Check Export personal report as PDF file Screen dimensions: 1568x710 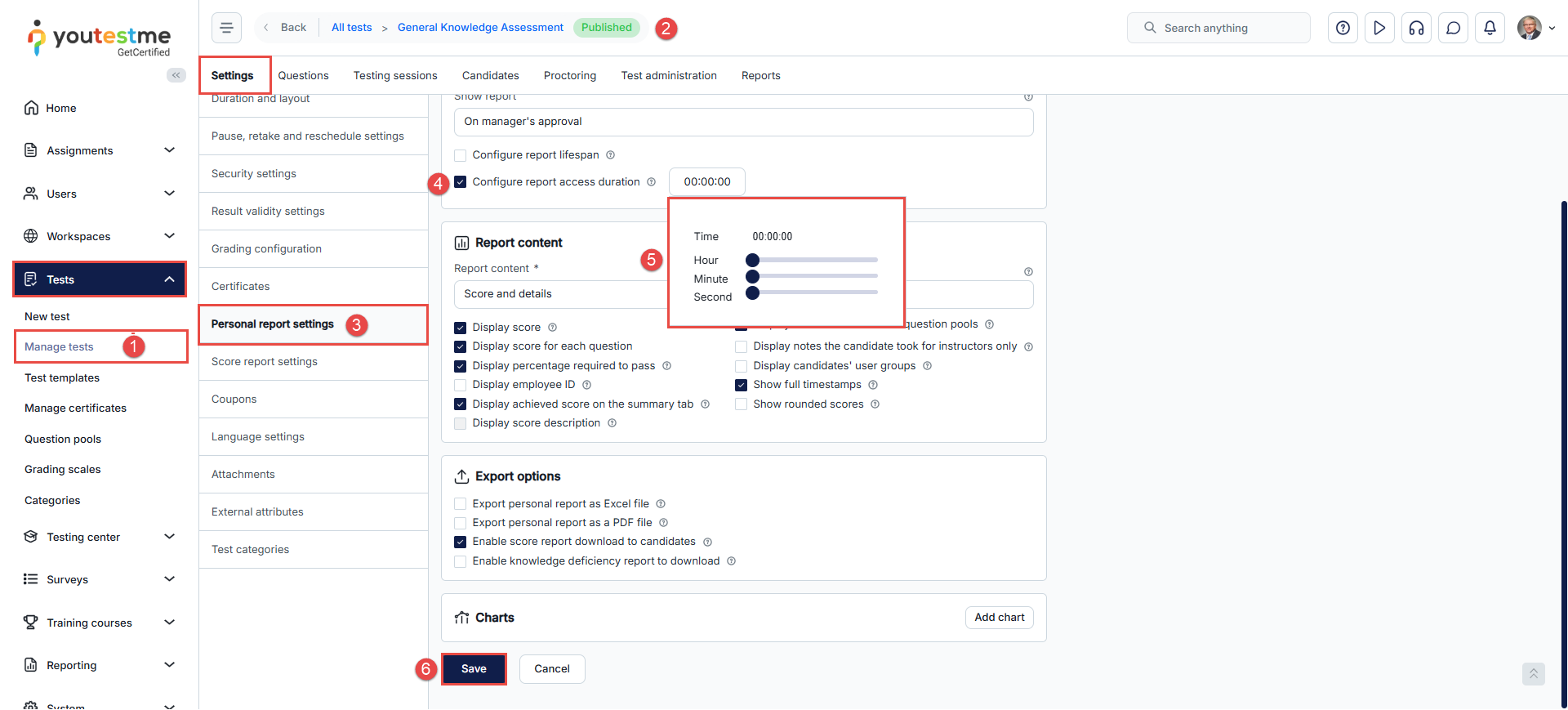point(461,523)
